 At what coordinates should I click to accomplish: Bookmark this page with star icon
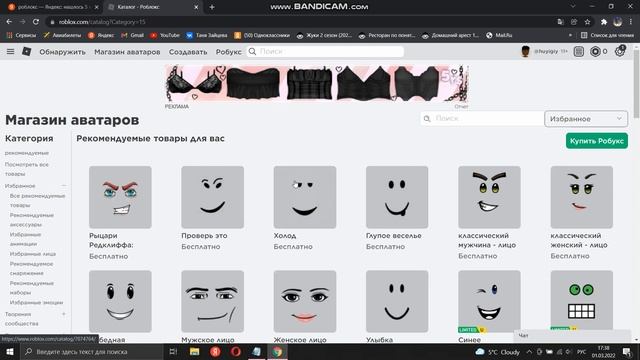[x=587, y=22]
